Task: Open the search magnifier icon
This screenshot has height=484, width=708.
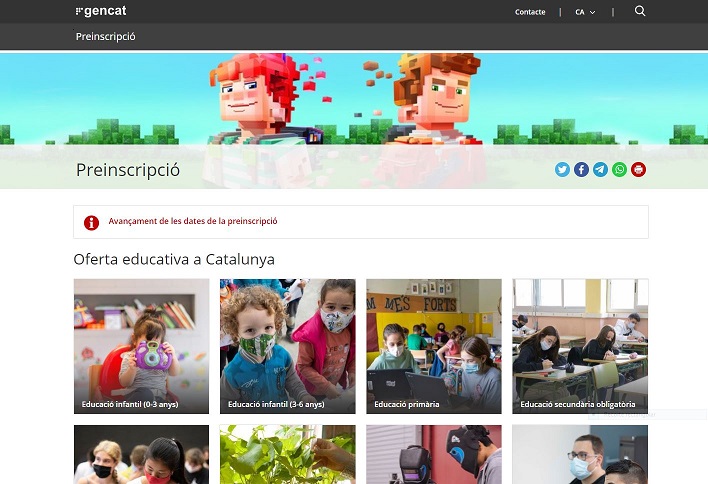Action: coord(640,11)
